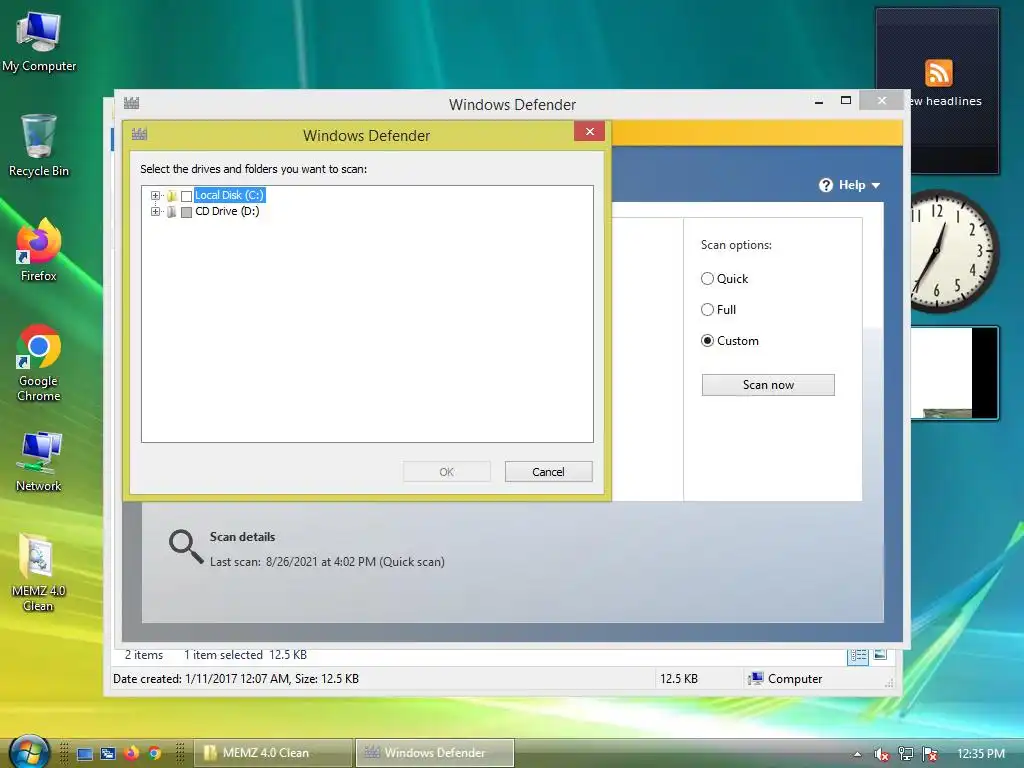1024x768 pixels.
Task: Close the drive selection dialog
Action: pos(590,131)
